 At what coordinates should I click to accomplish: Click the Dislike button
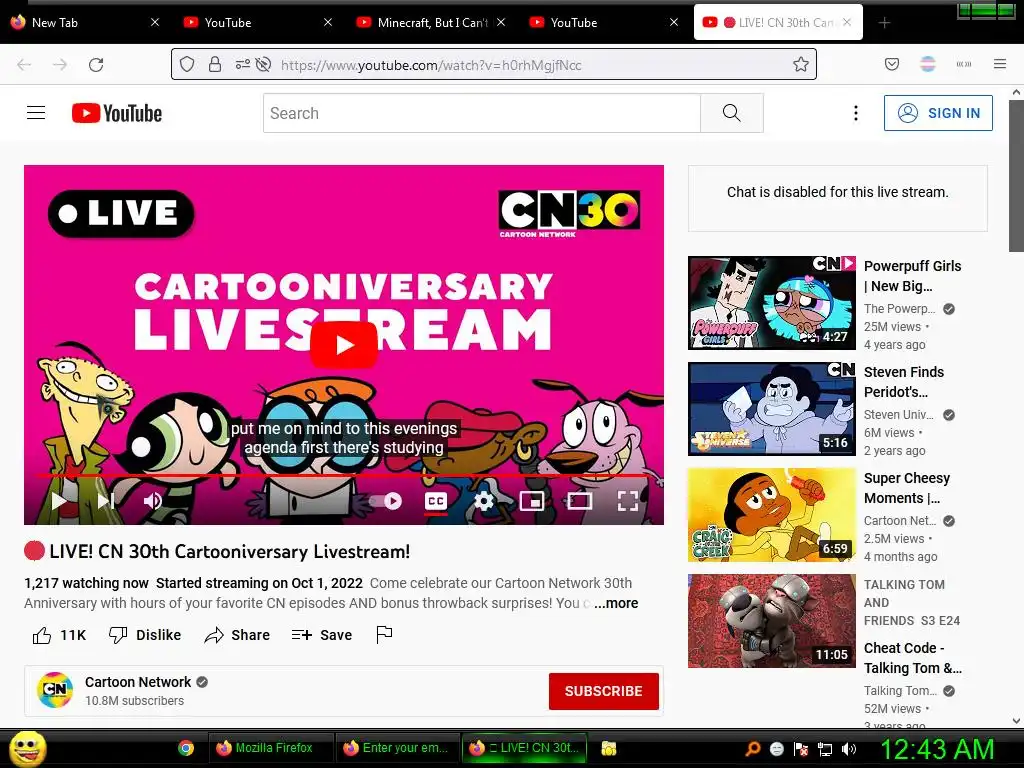point(145,635)
